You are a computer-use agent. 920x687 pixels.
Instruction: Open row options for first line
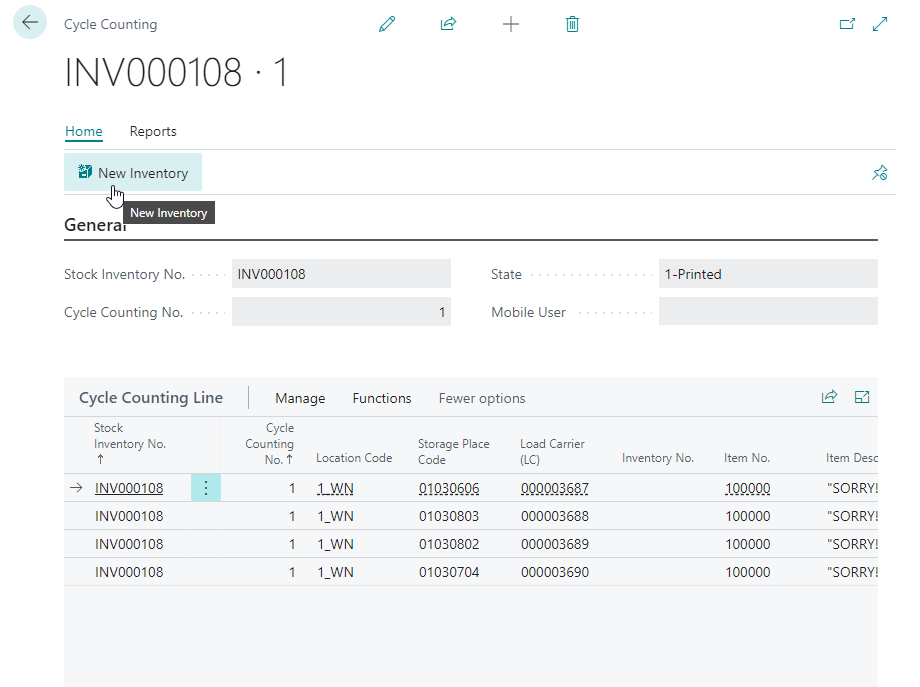pyautogui.click(x=206, y=488)
